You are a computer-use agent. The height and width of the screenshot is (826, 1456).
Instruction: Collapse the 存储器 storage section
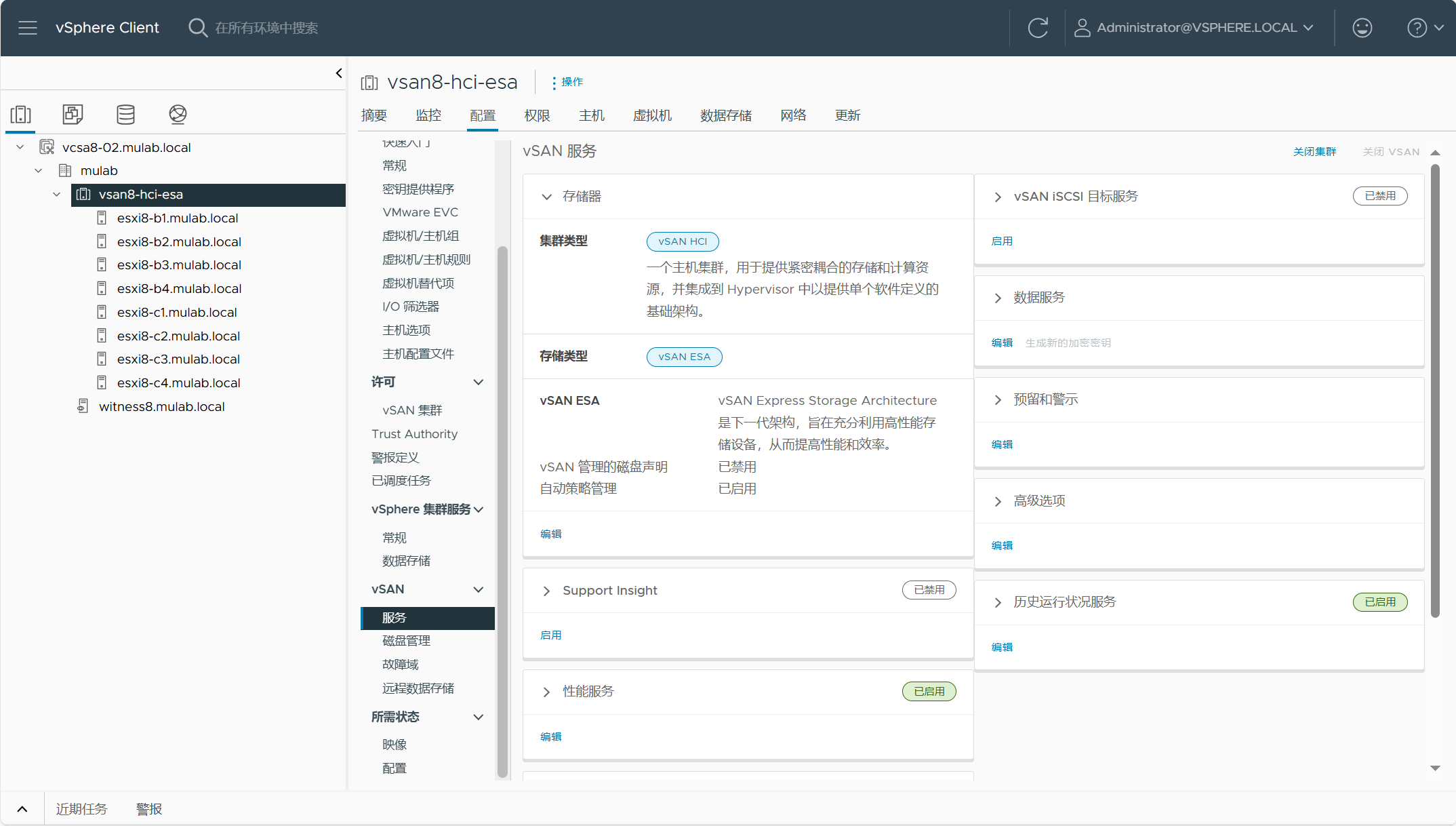click(547, 197)
